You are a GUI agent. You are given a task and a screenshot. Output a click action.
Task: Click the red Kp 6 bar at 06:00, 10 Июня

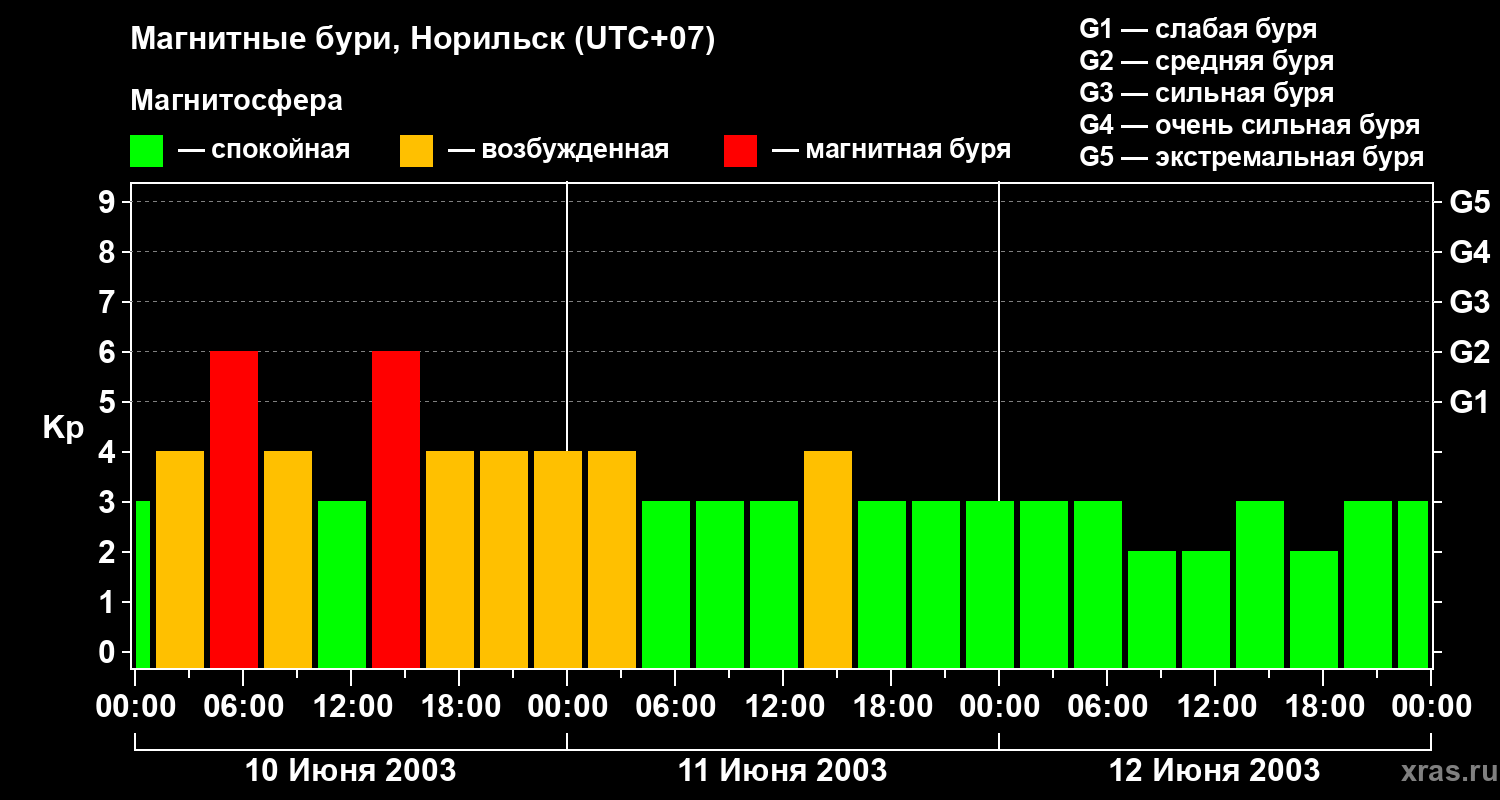[234, 510]
